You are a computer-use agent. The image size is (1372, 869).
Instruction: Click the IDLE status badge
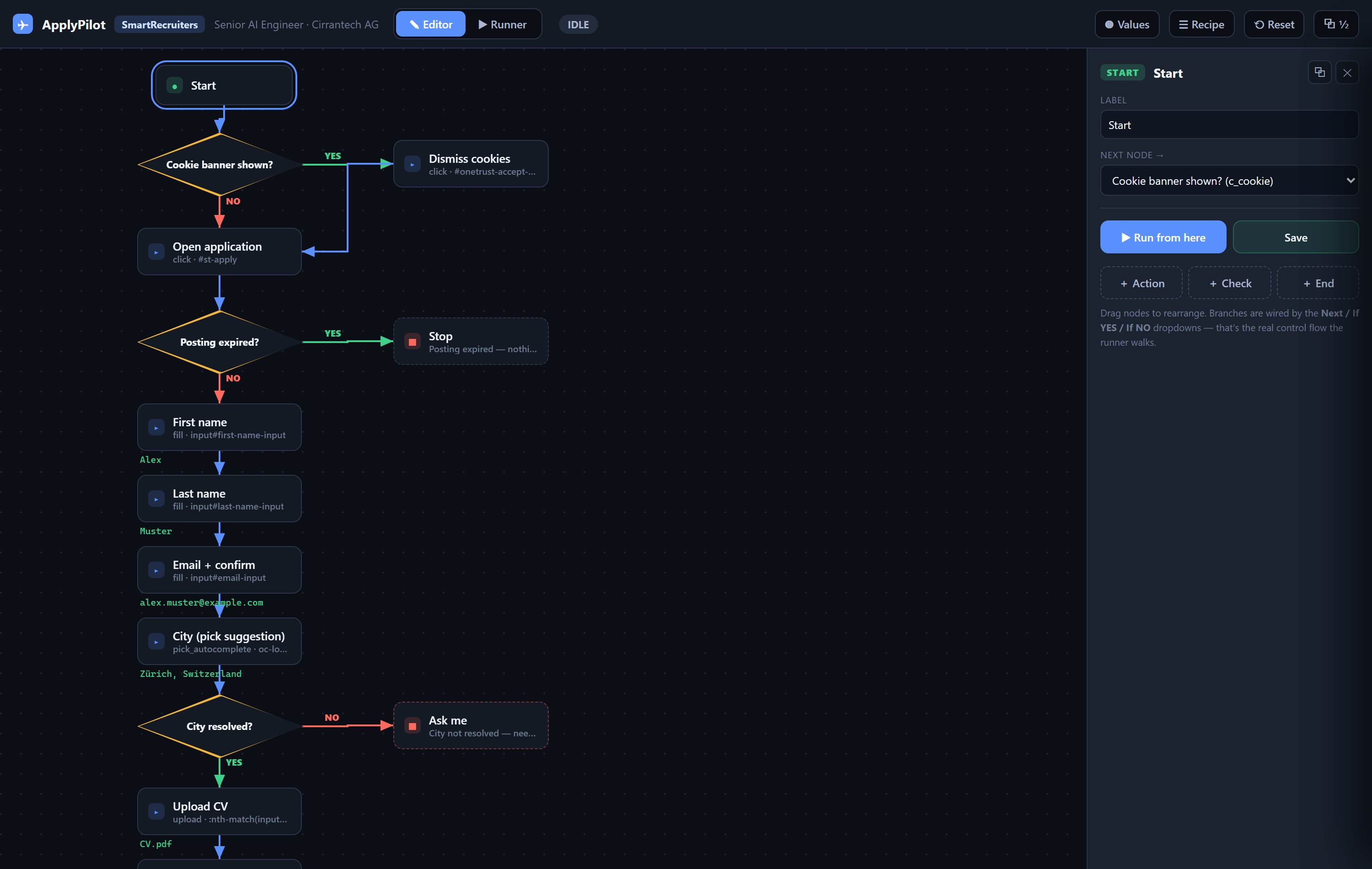[x=579, y=25]
